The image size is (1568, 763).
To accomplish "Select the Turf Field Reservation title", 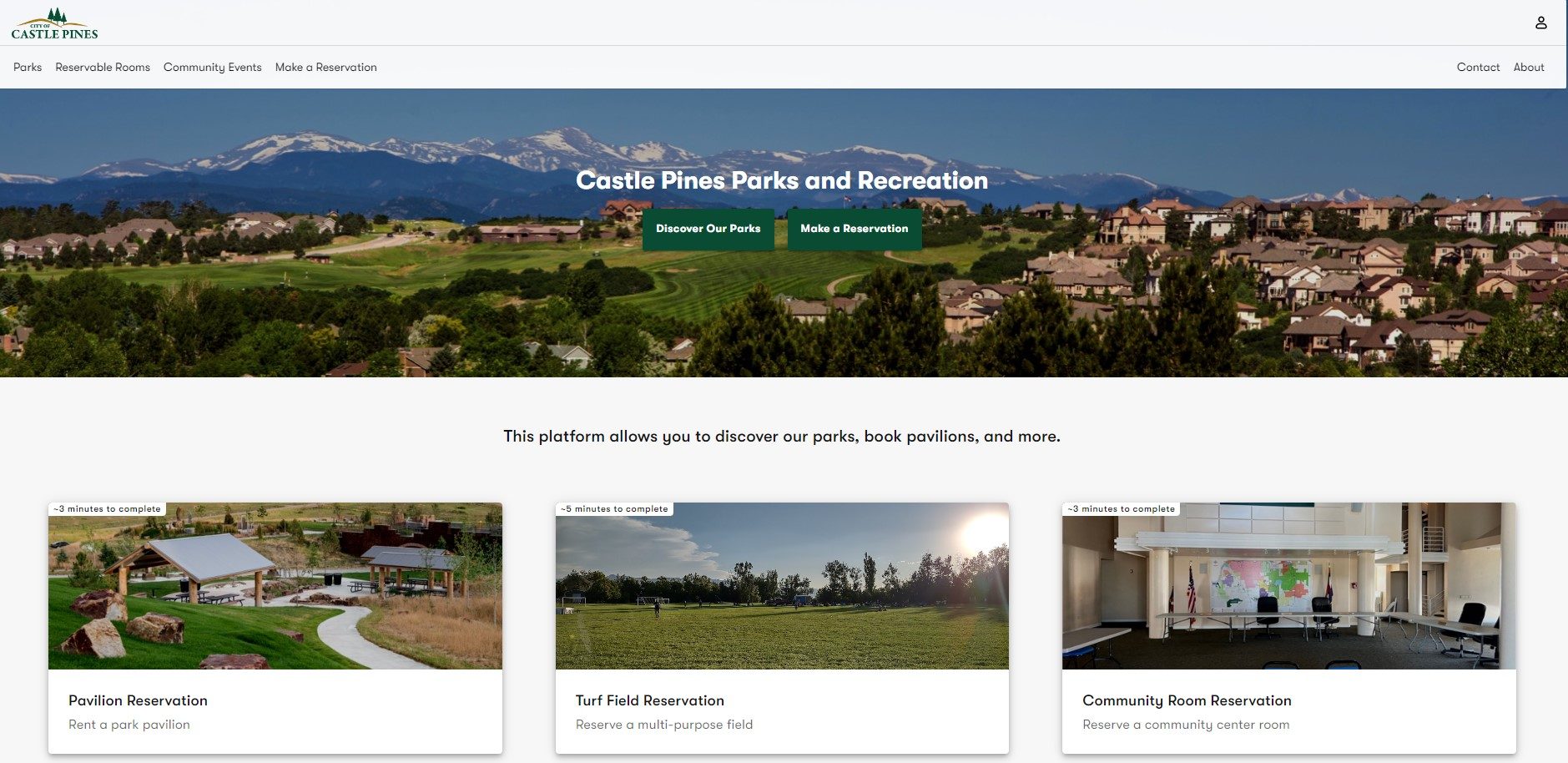I will [650, 700].
